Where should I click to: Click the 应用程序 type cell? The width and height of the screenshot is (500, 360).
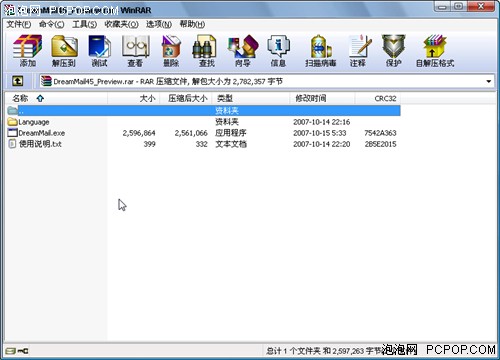click(231, 133)
